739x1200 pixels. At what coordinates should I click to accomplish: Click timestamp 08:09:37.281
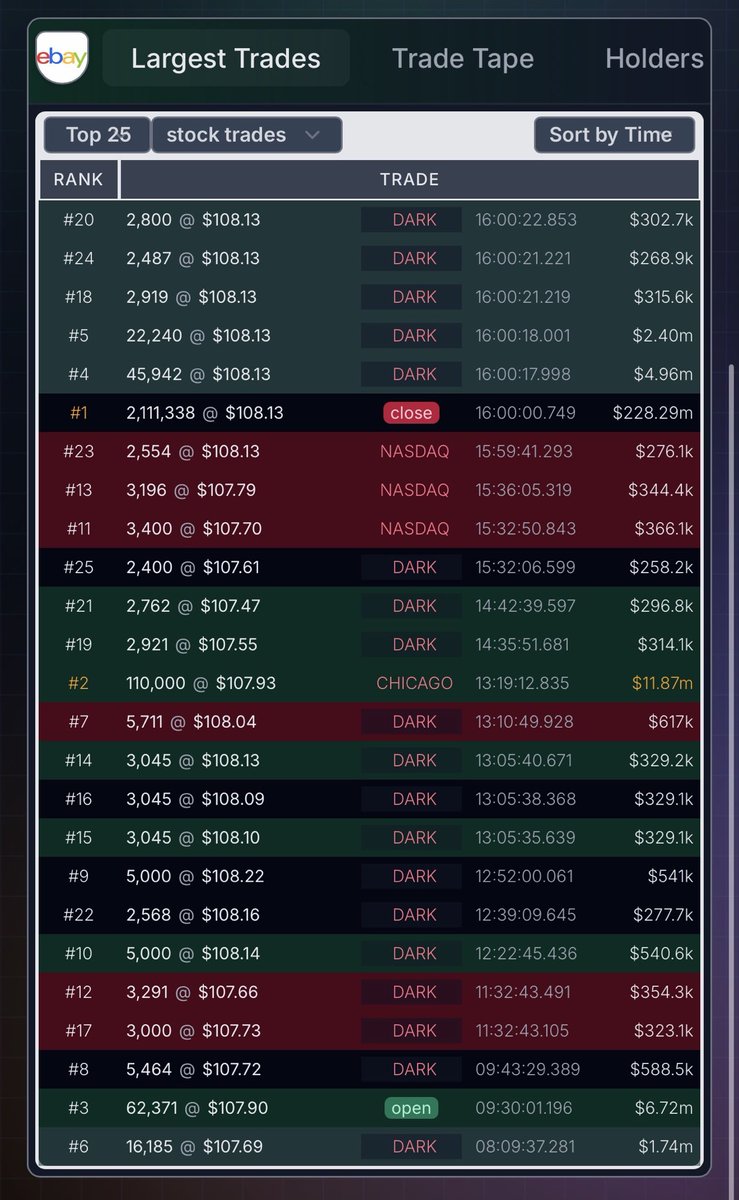[526, 1147]
